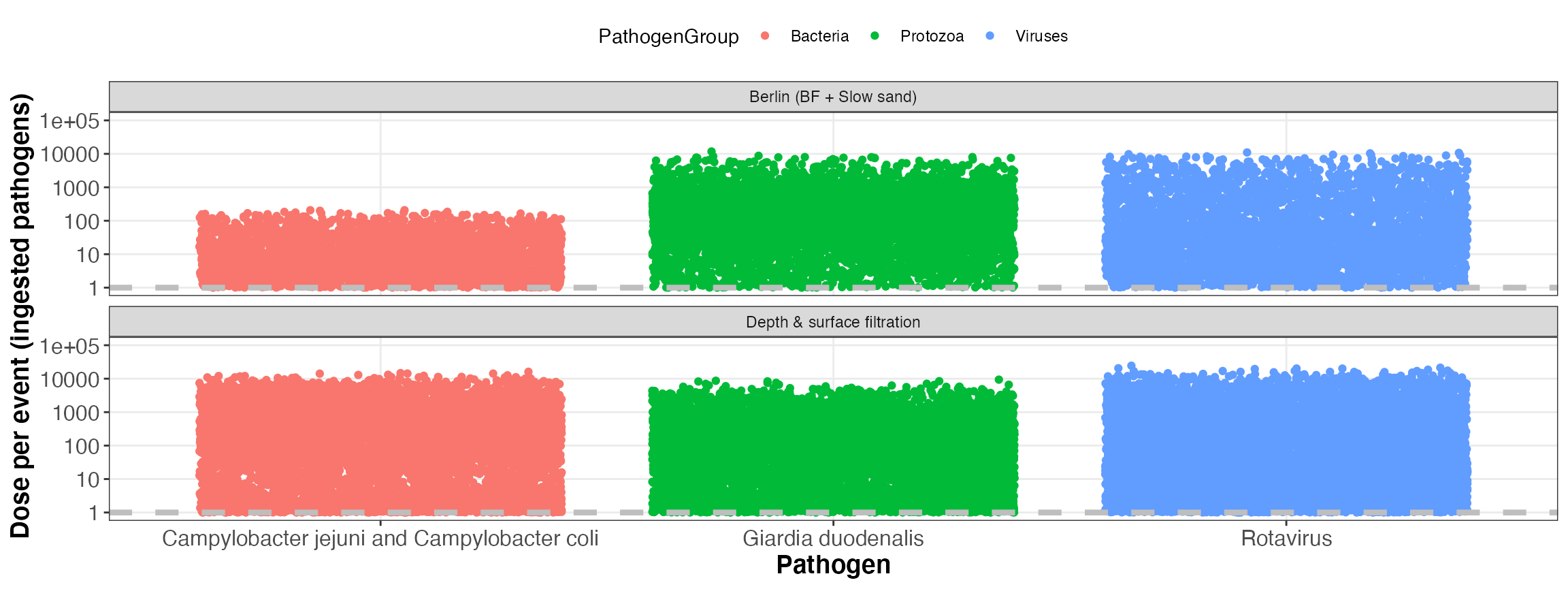This screenshot has width=1568, height=589.
Task: Click the Berlin (BF + Slow sand) facet header
Action: click(833, 97)
